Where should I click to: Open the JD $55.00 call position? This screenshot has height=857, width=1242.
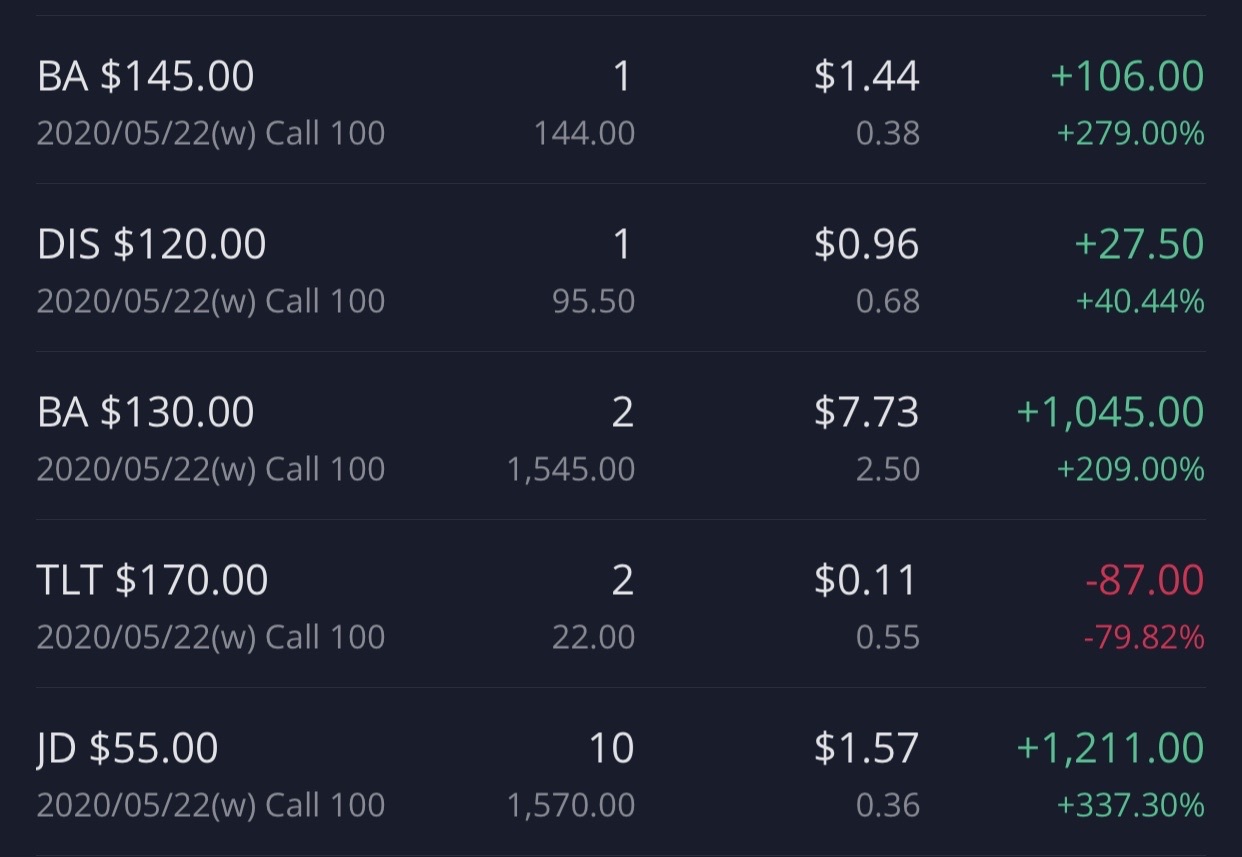pyautogui.click(x=620, y=771)
